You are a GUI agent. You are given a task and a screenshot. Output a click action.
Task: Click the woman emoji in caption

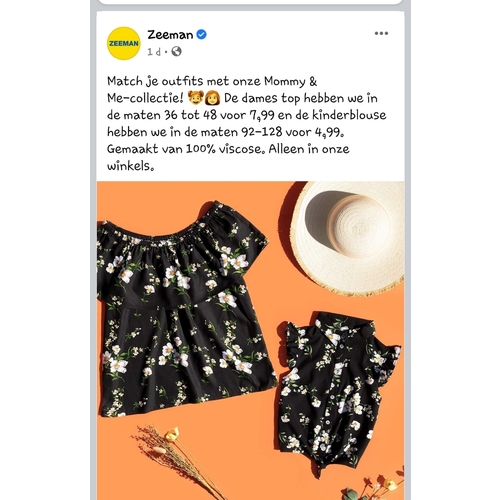click(213, 98)
